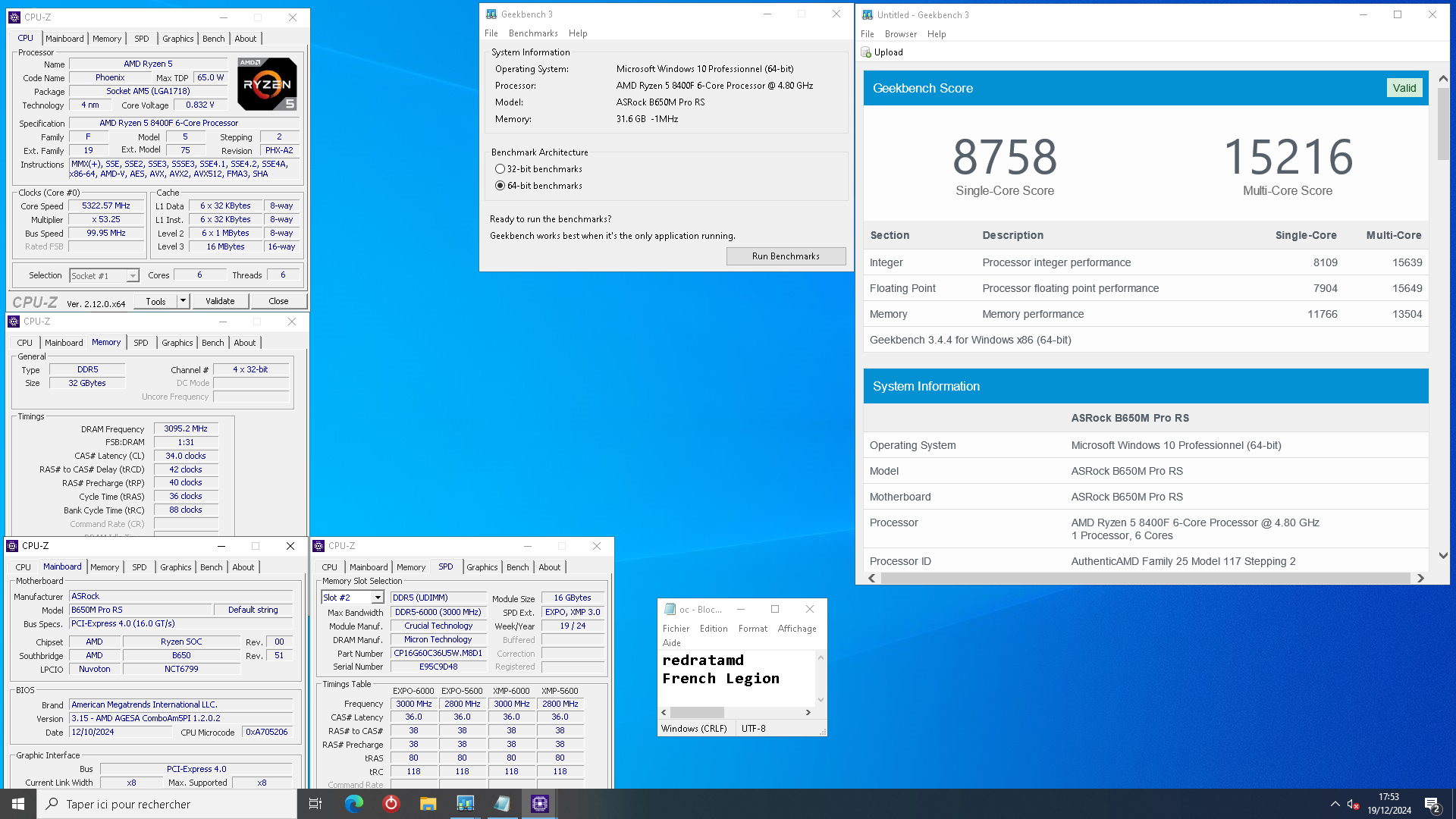This screenshot has height=819, width=1456.
Task: Open Graphics tab in CPU-Z Mainboard window
Action: coord(176,567)
